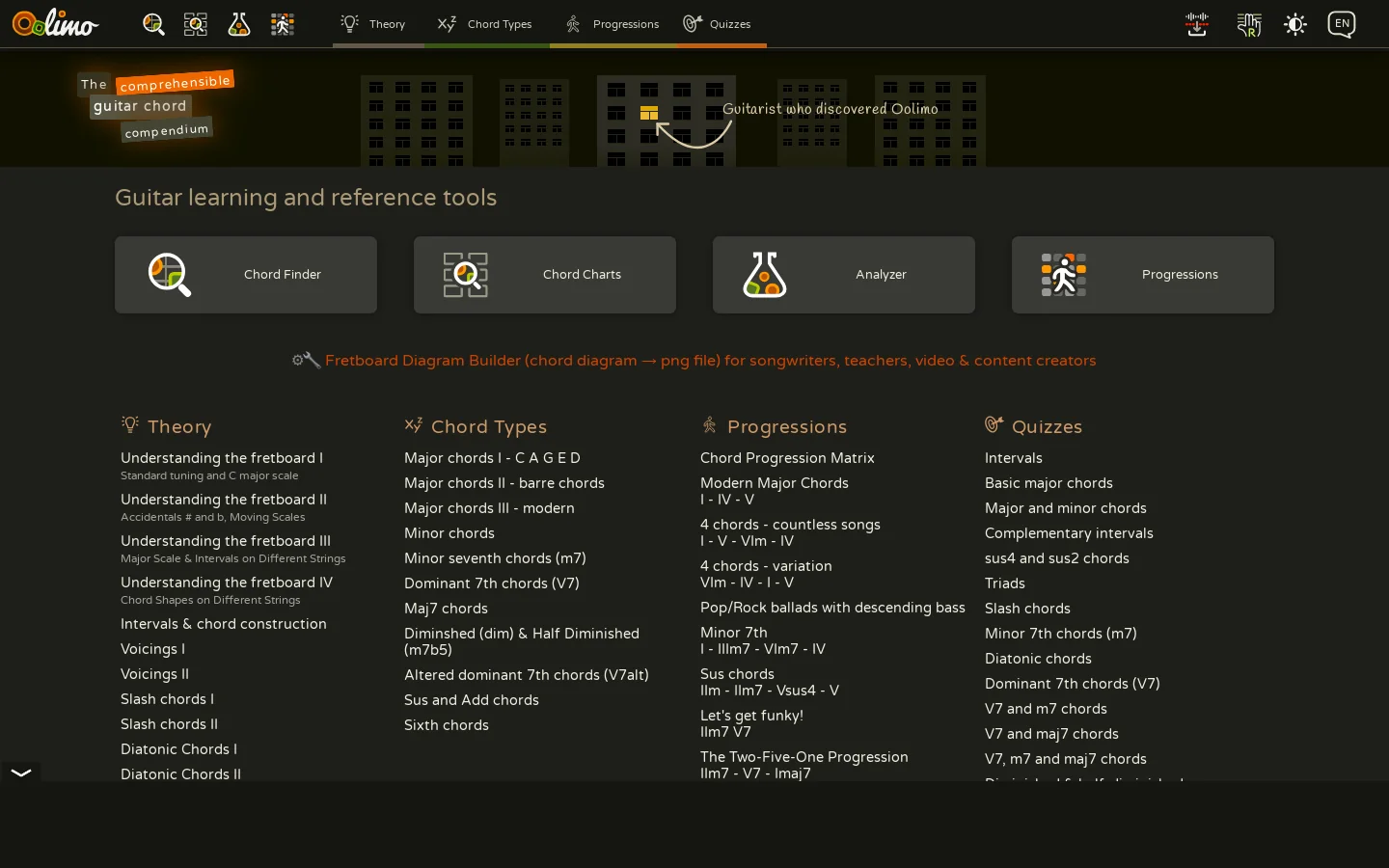Start the 'Complementary intervals' quiz
The height and width of the screenshot is (868, 1389).
pos(1069,533)
